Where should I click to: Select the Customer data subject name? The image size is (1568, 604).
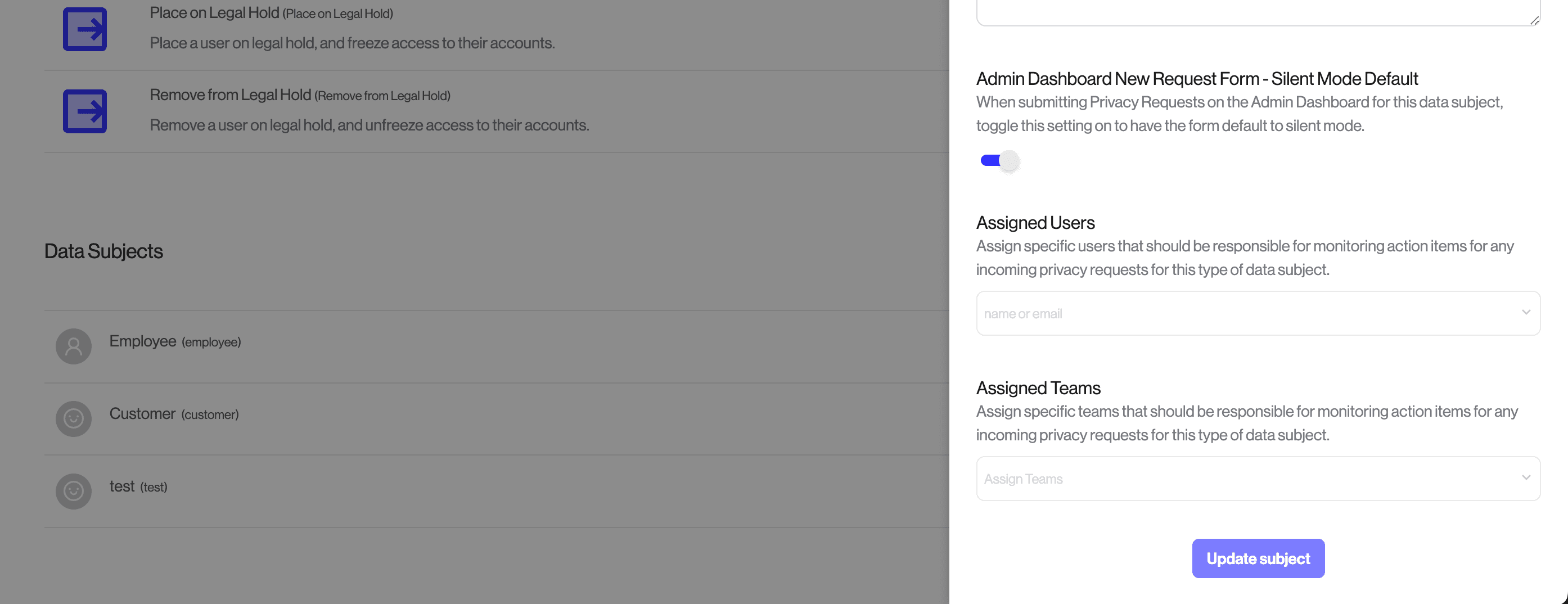click(x=142, y=414)
